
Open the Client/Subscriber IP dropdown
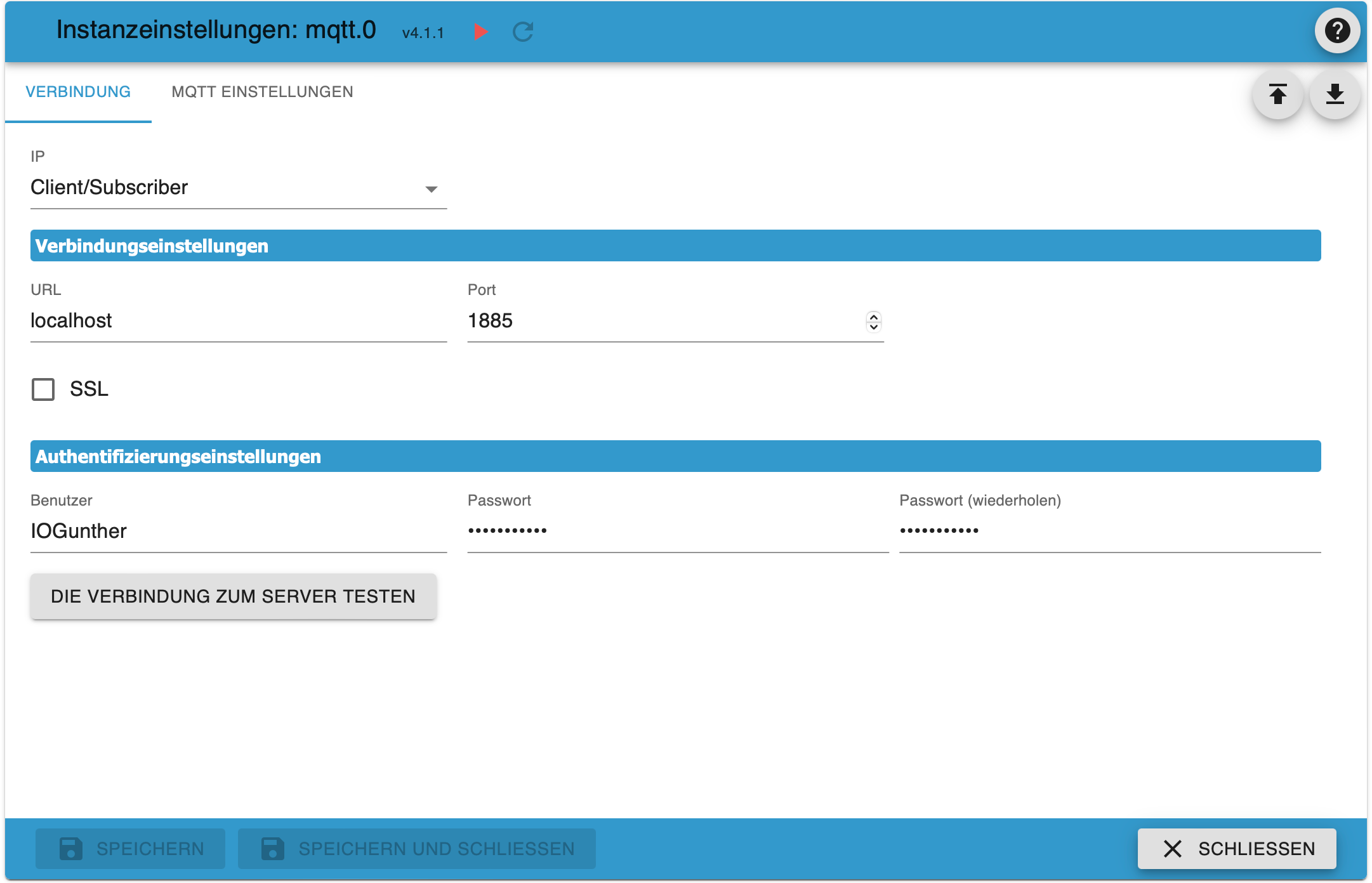228,188
